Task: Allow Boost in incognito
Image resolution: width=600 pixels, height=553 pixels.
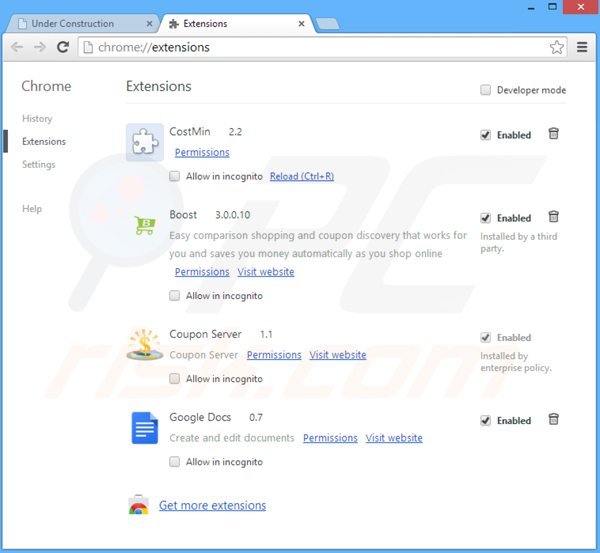Action: point(175,296)
